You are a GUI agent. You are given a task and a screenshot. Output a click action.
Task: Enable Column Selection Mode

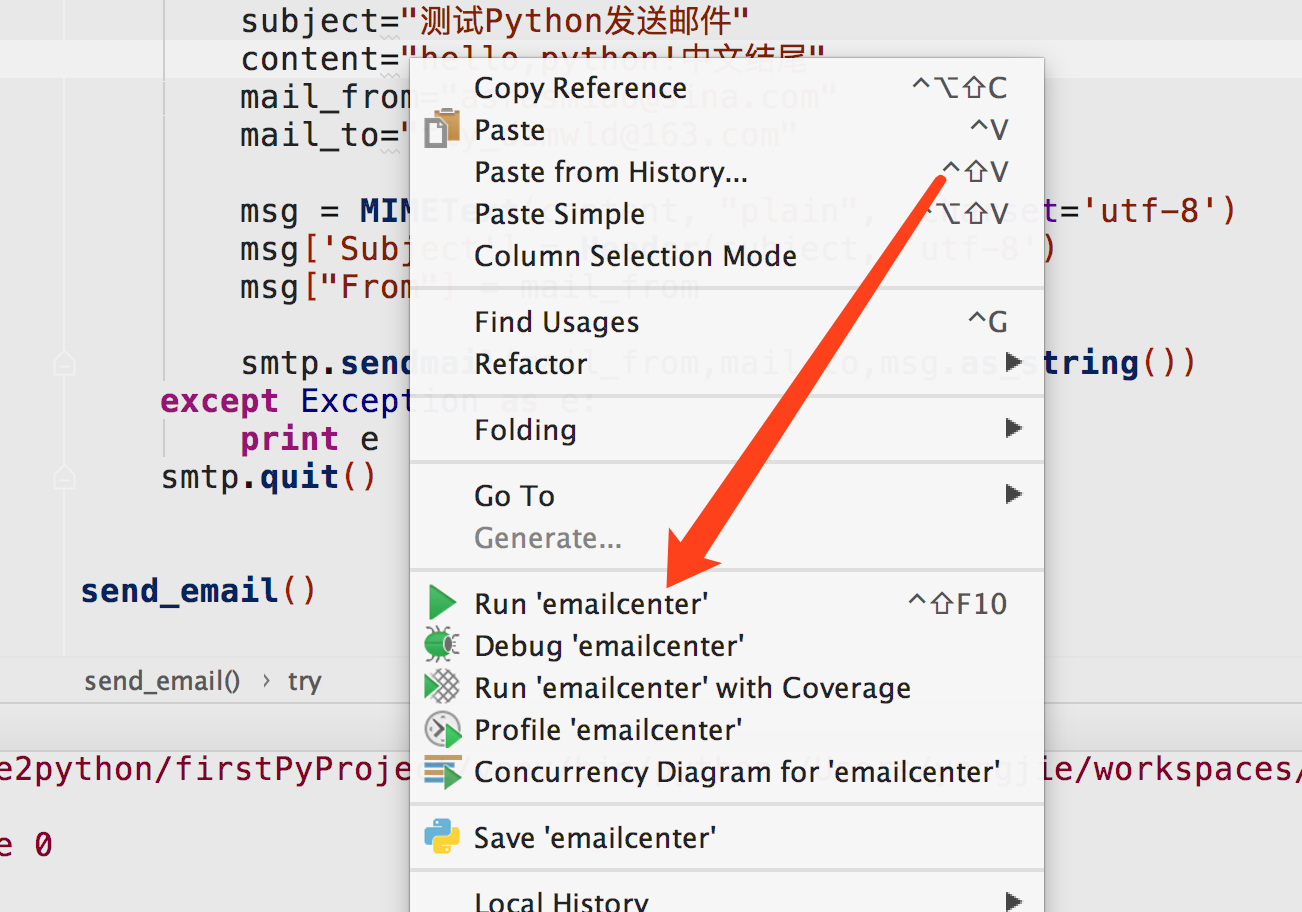727,256
